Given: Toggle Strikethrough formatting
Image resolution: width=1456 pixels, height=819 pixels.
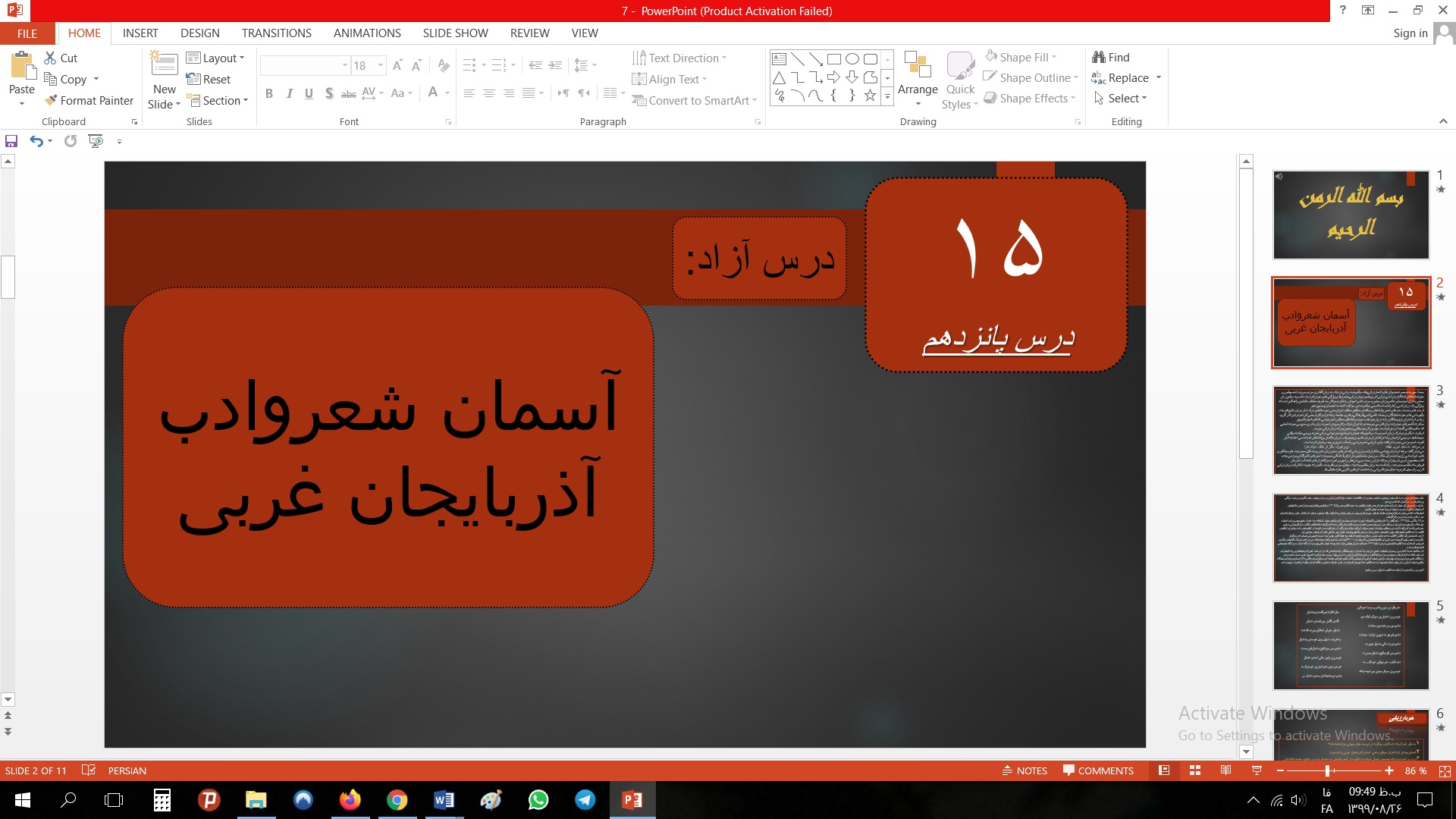Looking at the screenshot, I should pos(348,93).
